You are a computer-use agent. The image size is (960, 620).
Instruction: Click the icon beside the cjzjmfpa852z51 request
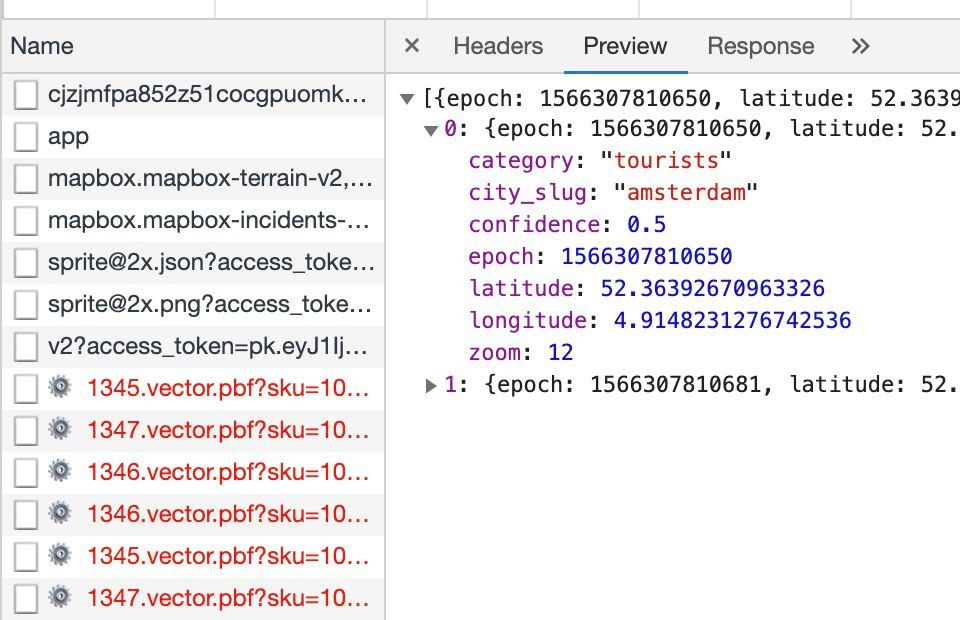pos(26,96)
